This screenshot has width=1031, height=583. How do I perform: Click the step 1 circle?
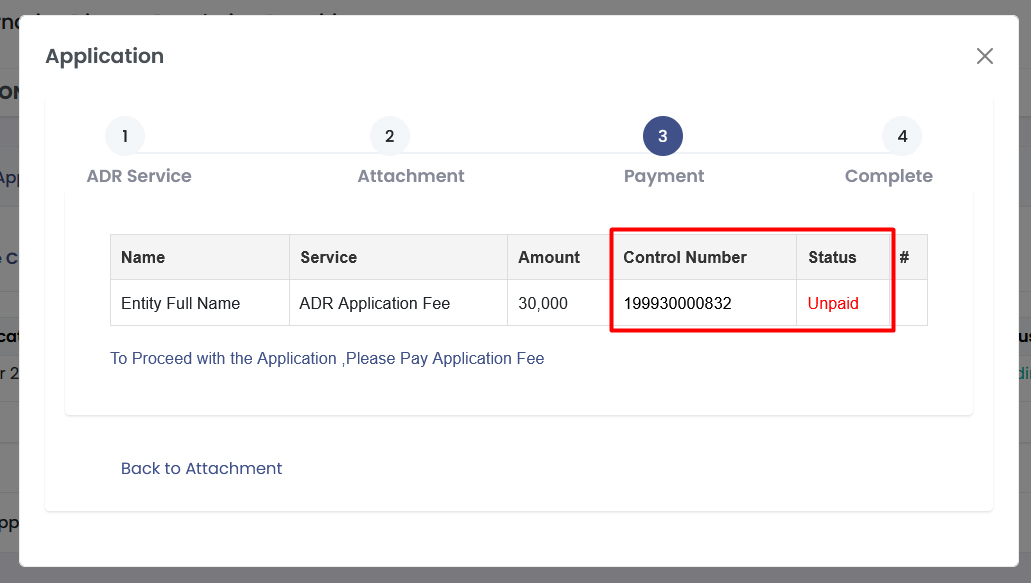[125, 136]
